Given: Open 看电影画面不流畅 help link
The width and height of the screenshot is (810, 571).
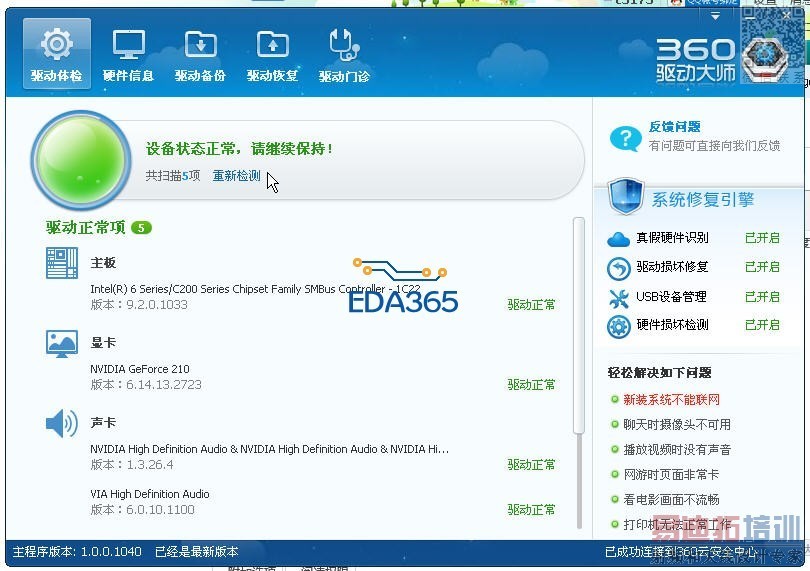Looking at the screenshot, I should pos(671,500).
